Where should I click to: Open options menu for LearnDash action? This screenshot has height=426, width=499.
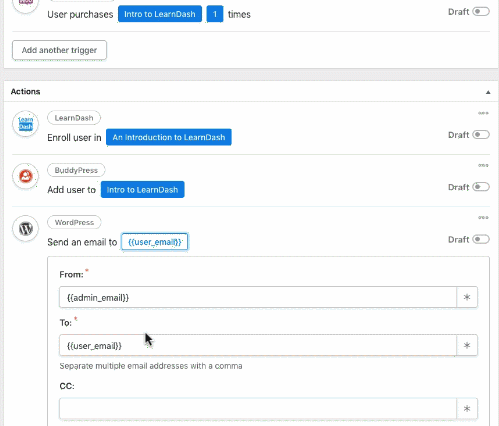coord(483,113)
